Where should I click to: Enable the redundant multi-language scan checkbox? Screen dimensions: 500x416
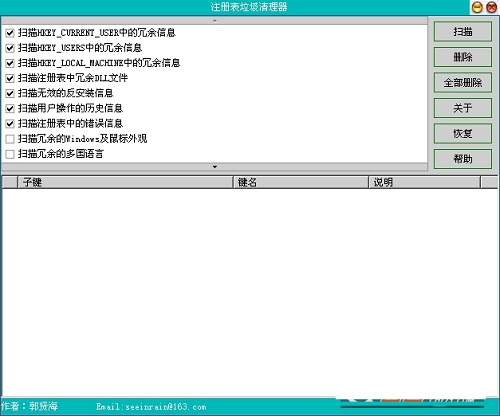[x=10, y=154]
